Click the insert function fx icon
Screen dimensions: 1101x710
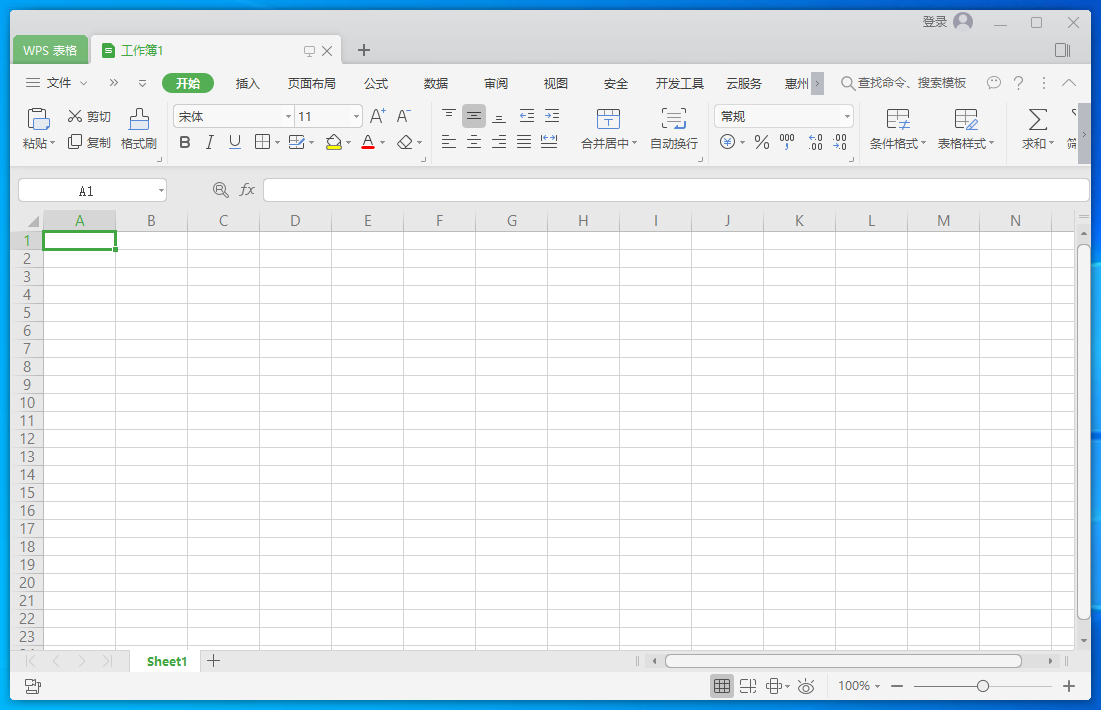tap(246, 190)
